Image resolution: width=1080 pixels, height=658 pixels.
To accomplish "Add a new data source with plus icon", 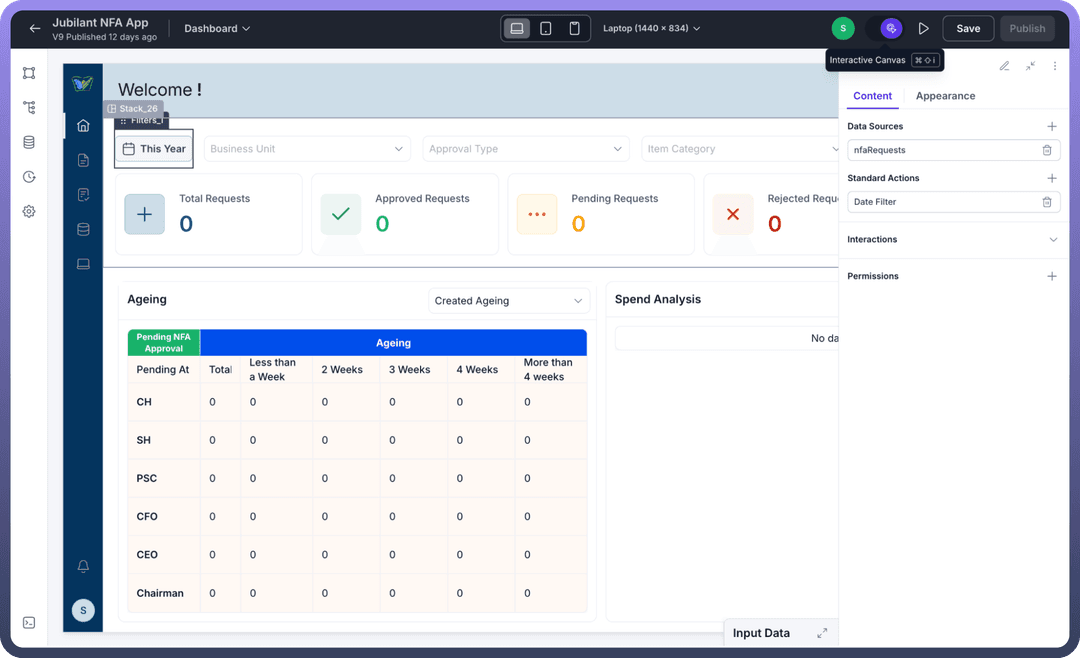I will coord(1051,127).
